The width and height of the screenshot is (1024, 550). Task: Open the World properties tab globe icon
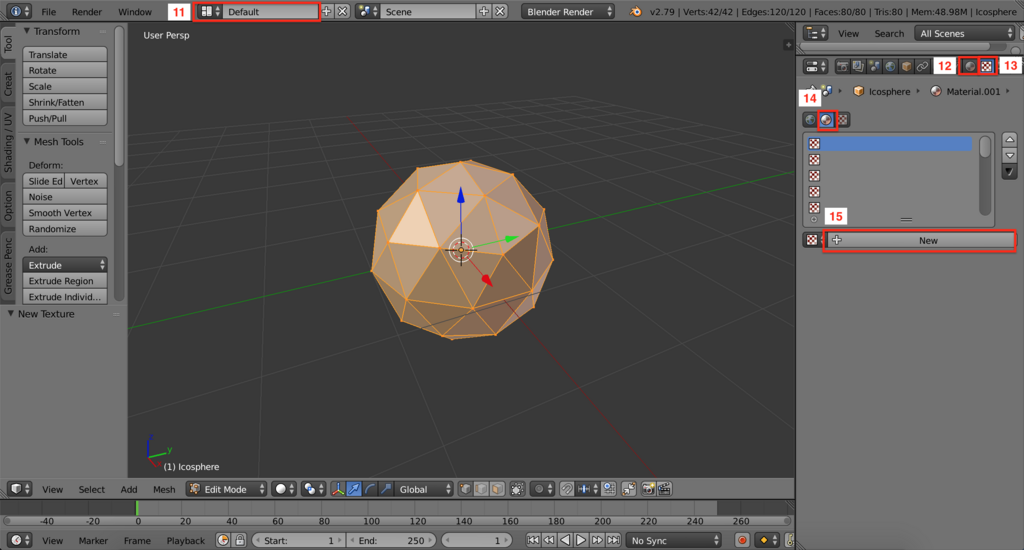pos(890,67)
